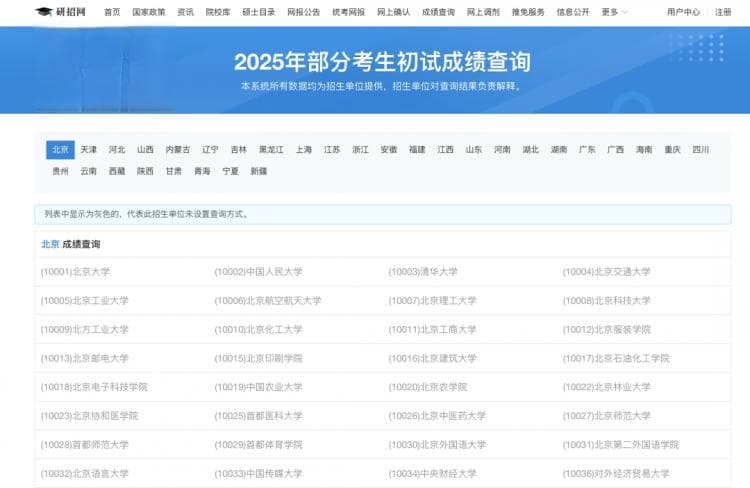Select the 四川 province tab
The height and width of the screenshot is (488, 750).
pyautogui.click(x=701, y=150)
